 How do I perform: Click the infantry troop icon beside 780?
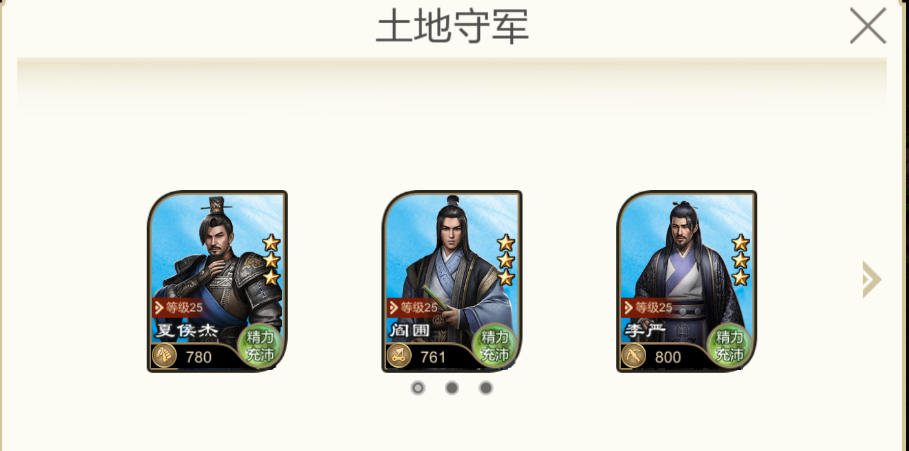(164, 356)
